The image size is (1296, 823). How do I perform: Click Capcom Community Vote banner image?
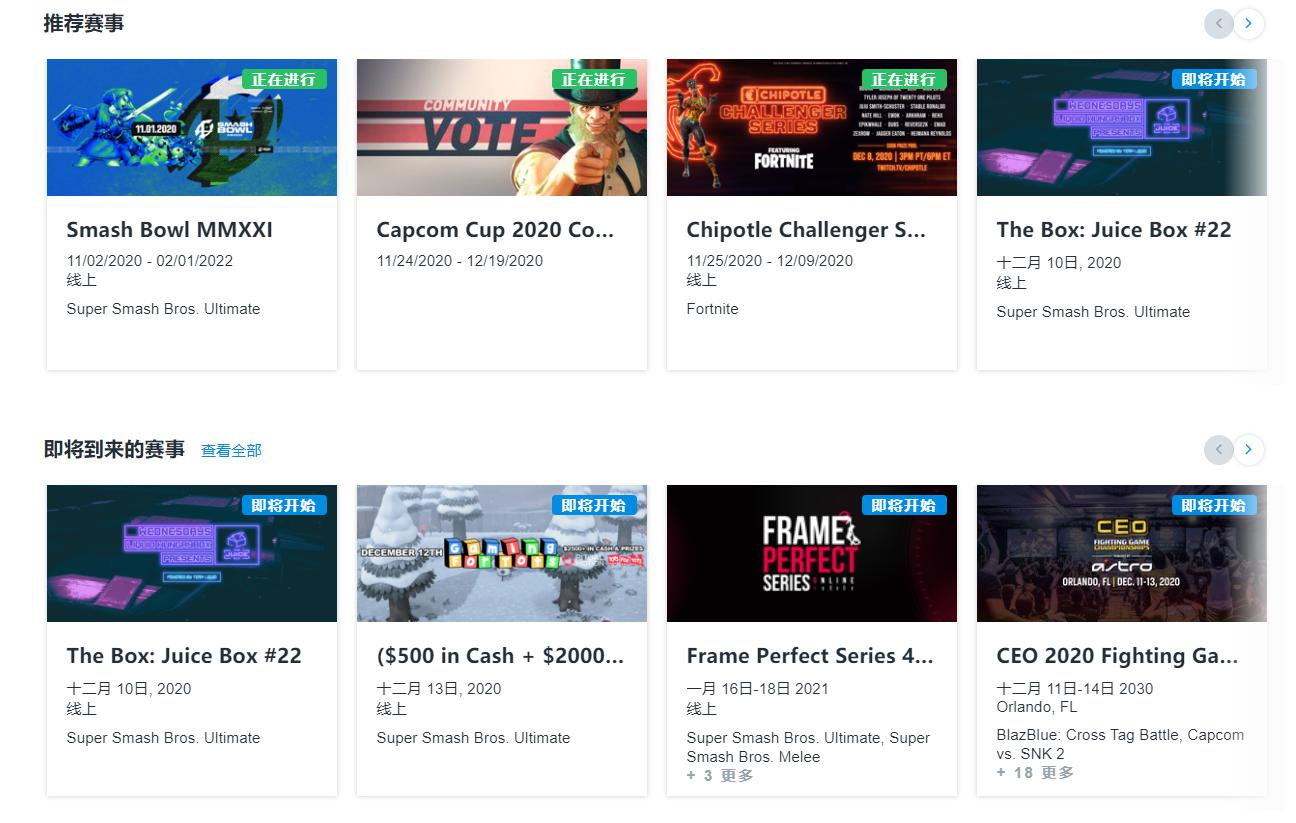(x=502, y=127)
